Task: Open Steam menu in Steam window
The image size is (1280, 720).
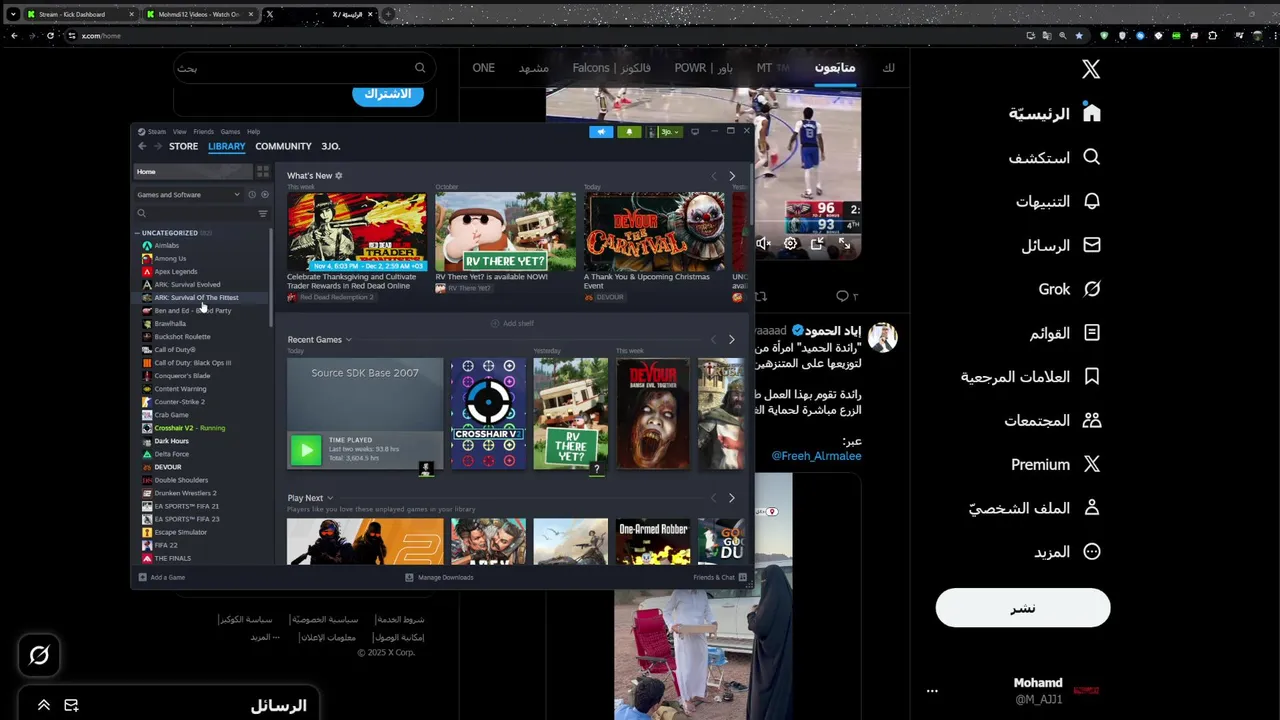Action: 158,132
